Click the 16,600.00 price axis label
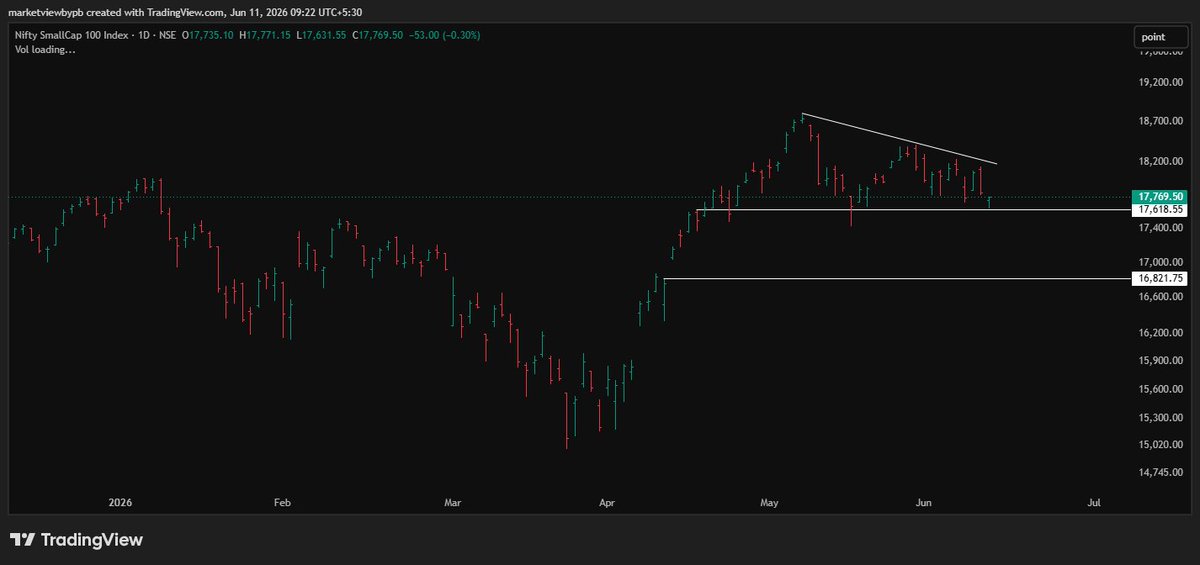The width and height of the screenshot is (1200, 565). click(1160, 297)
